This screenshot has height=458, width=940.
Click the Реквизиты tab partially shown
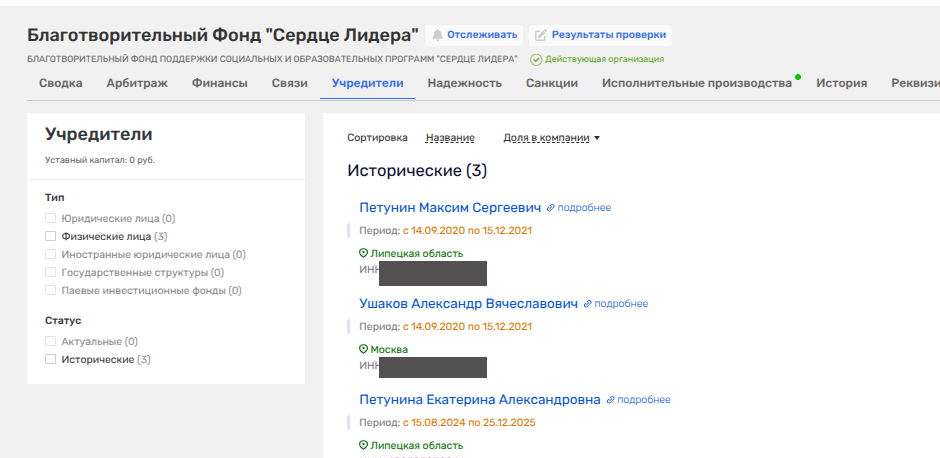pyautogui.click(x=915, y=83)
